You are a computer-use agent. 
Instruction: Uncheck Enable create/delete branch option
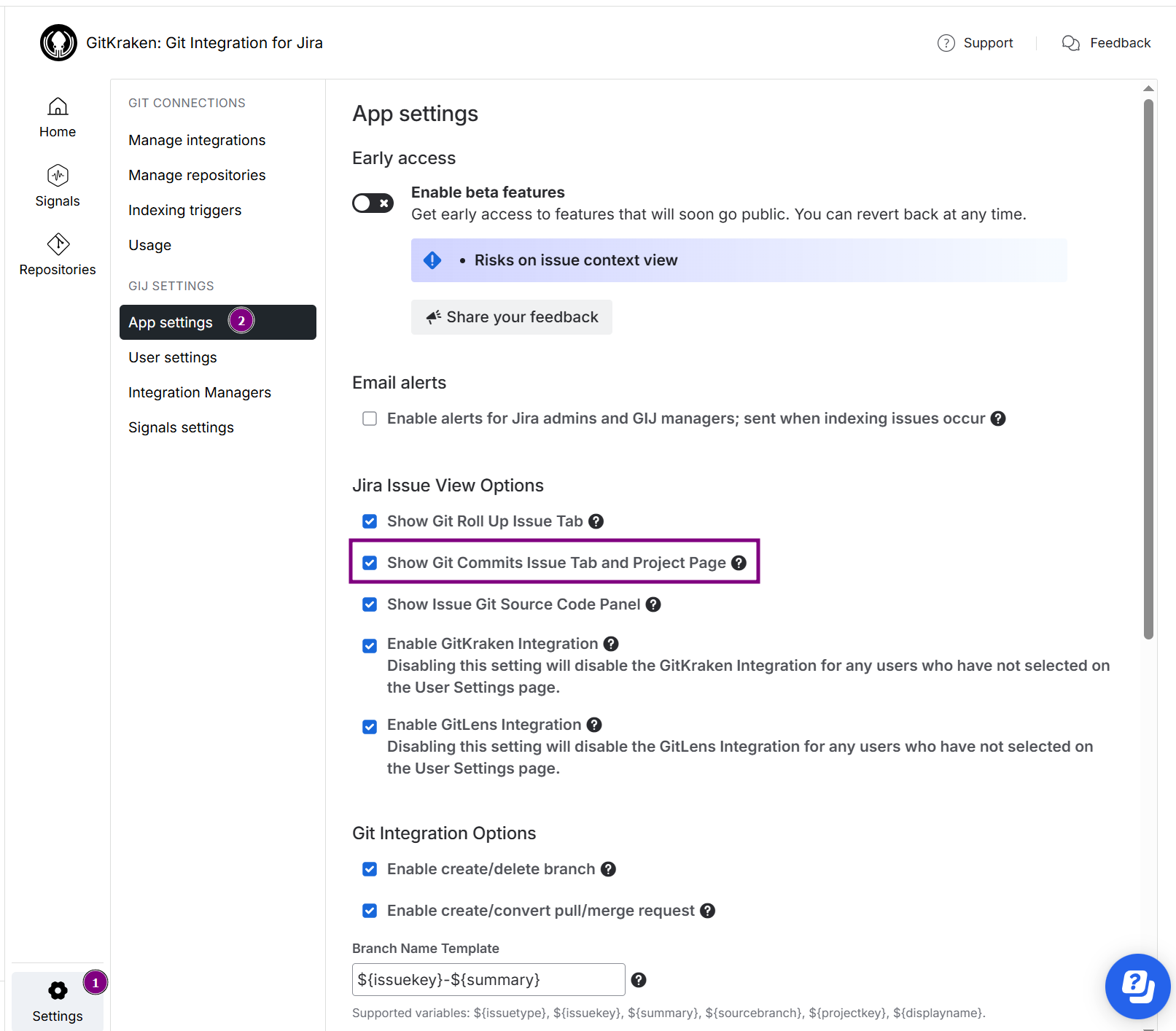click(370, 869)
